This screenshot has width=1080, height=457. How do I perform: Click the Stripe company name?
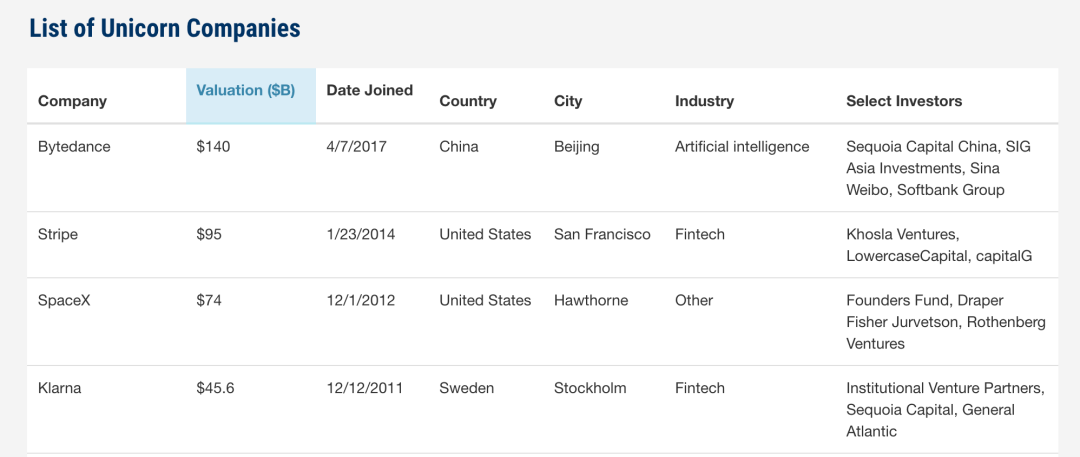point(58,235)
